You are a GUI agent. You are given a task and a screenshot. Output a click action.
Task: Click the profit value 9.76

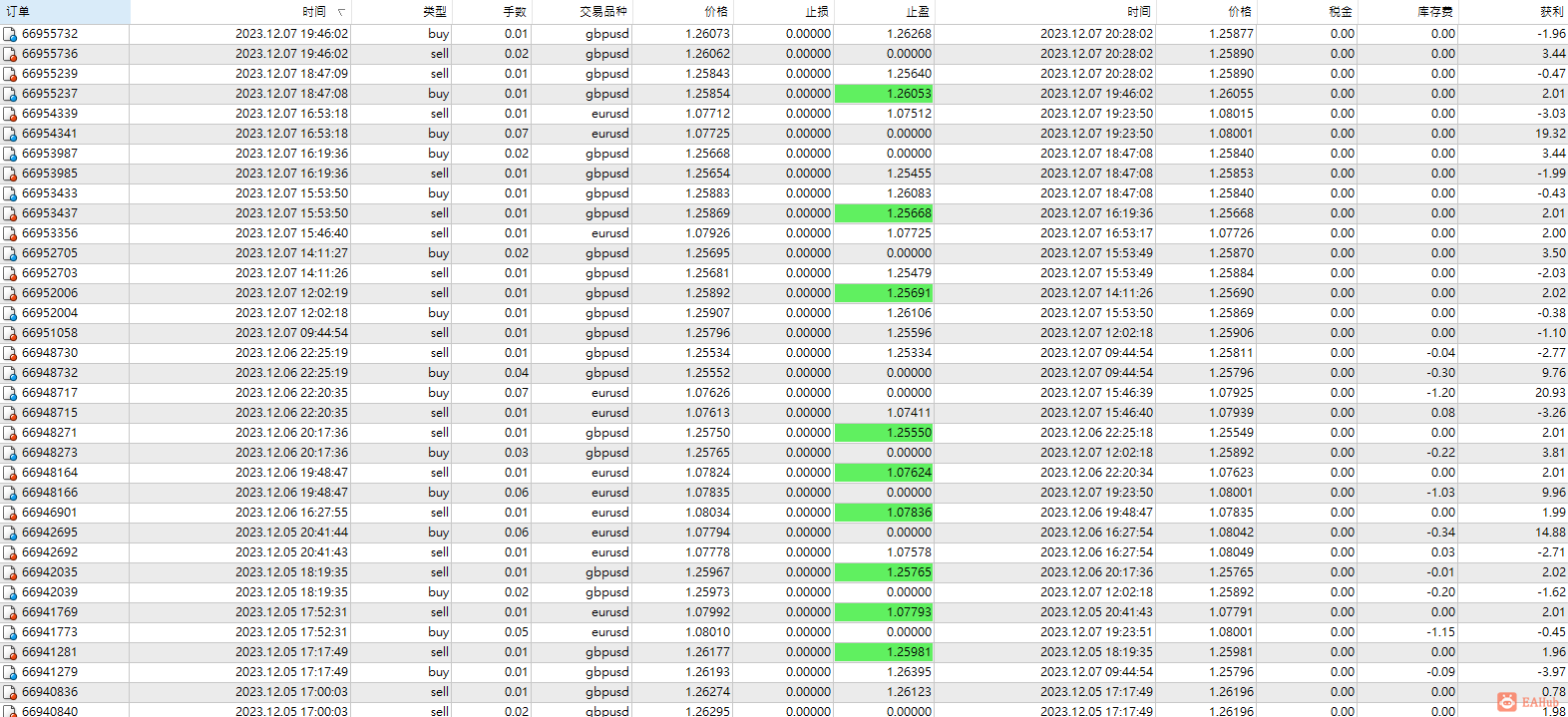click(1553, 373)
